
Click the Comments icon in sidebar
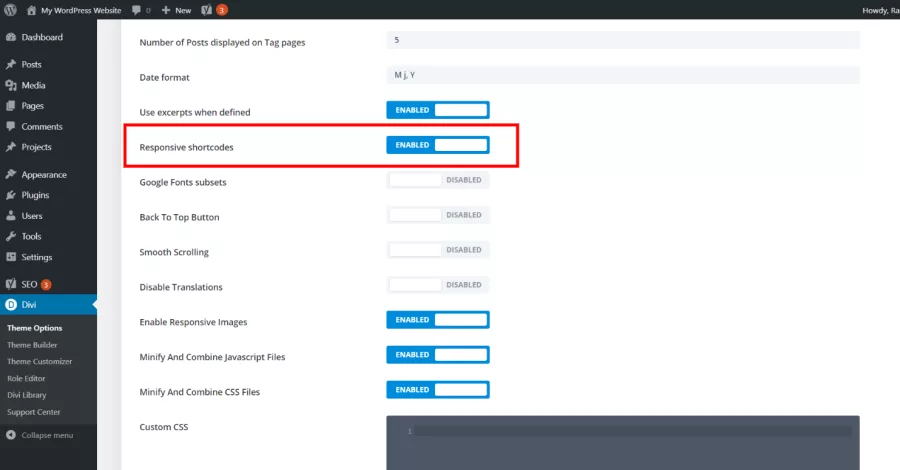(x=11, y=126)
